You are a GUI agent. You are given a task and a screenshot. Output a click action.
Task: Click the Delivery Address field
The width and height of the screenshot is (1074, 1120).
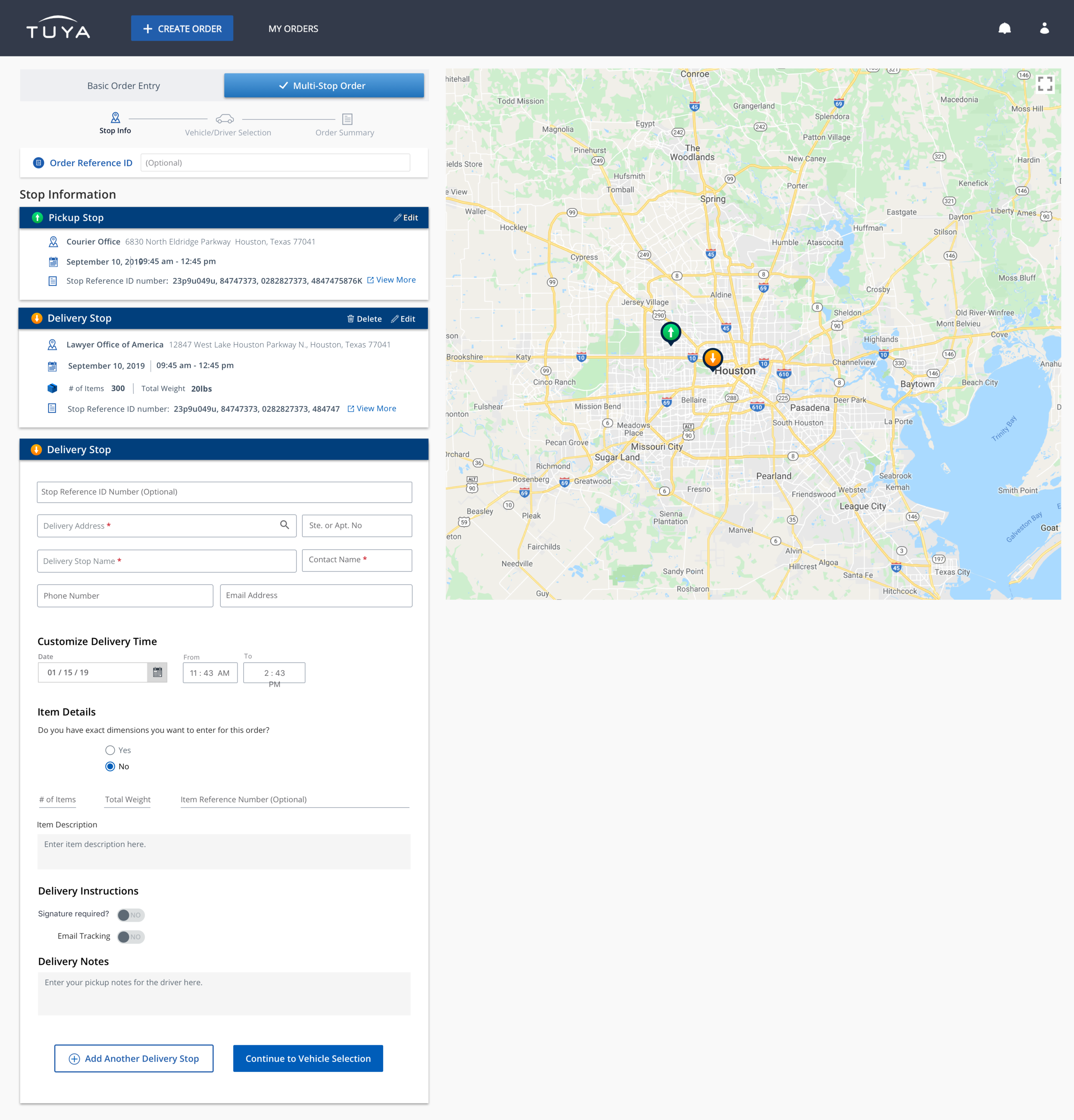pos(167,526)
